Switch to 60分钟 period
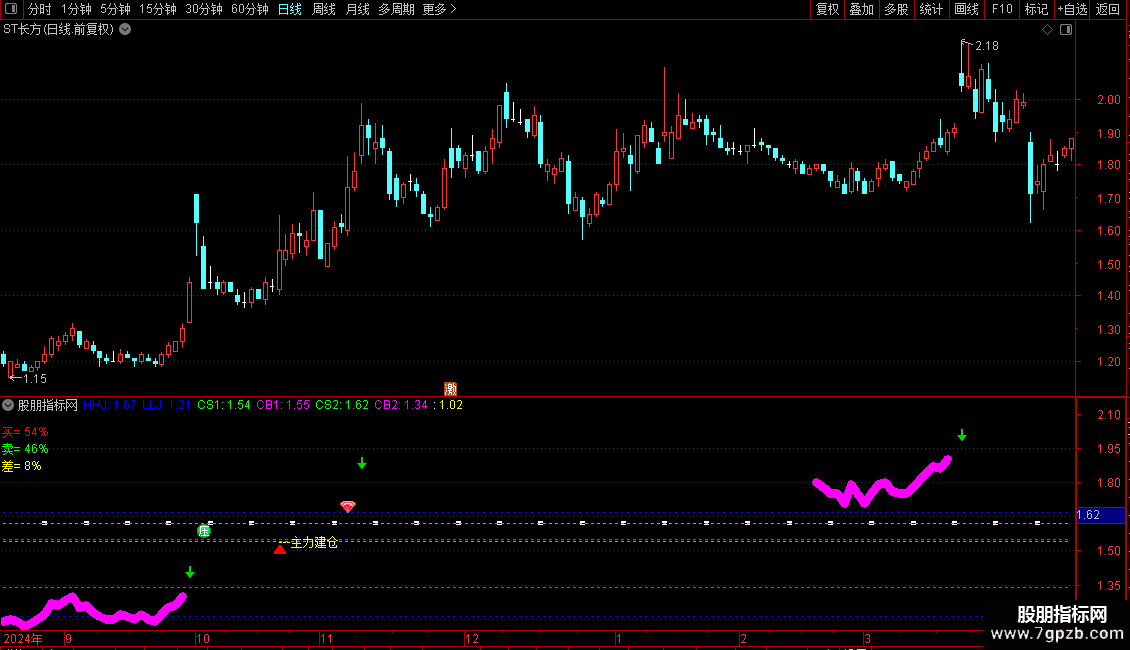The height and width of the screenshot is (650, 1130). coord(250,9)
